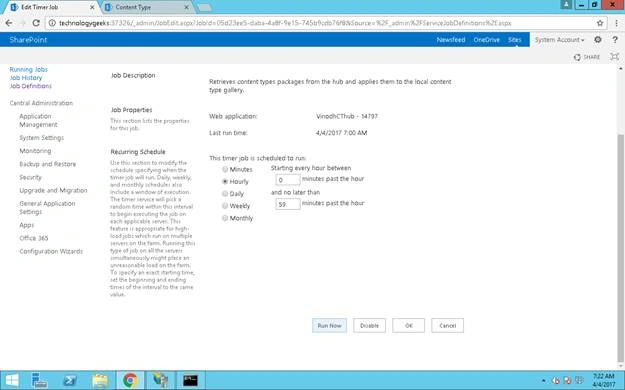Select the Weekly schedule option
Image resolution: width=625 pixels, height=390 pixels.
(225, 206)
